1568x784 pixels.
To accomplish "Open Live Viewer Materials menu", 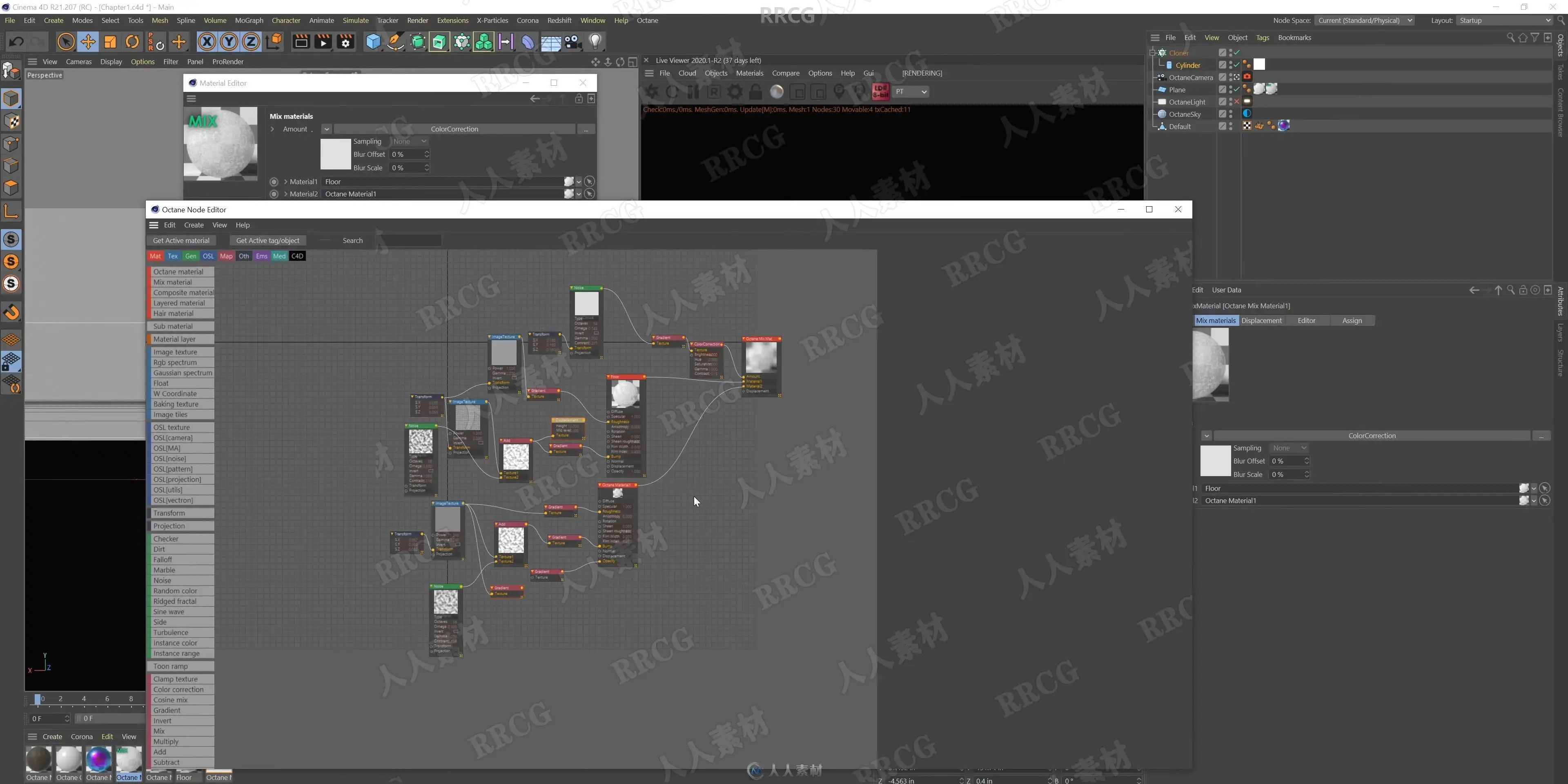I will tap(749, 73).
